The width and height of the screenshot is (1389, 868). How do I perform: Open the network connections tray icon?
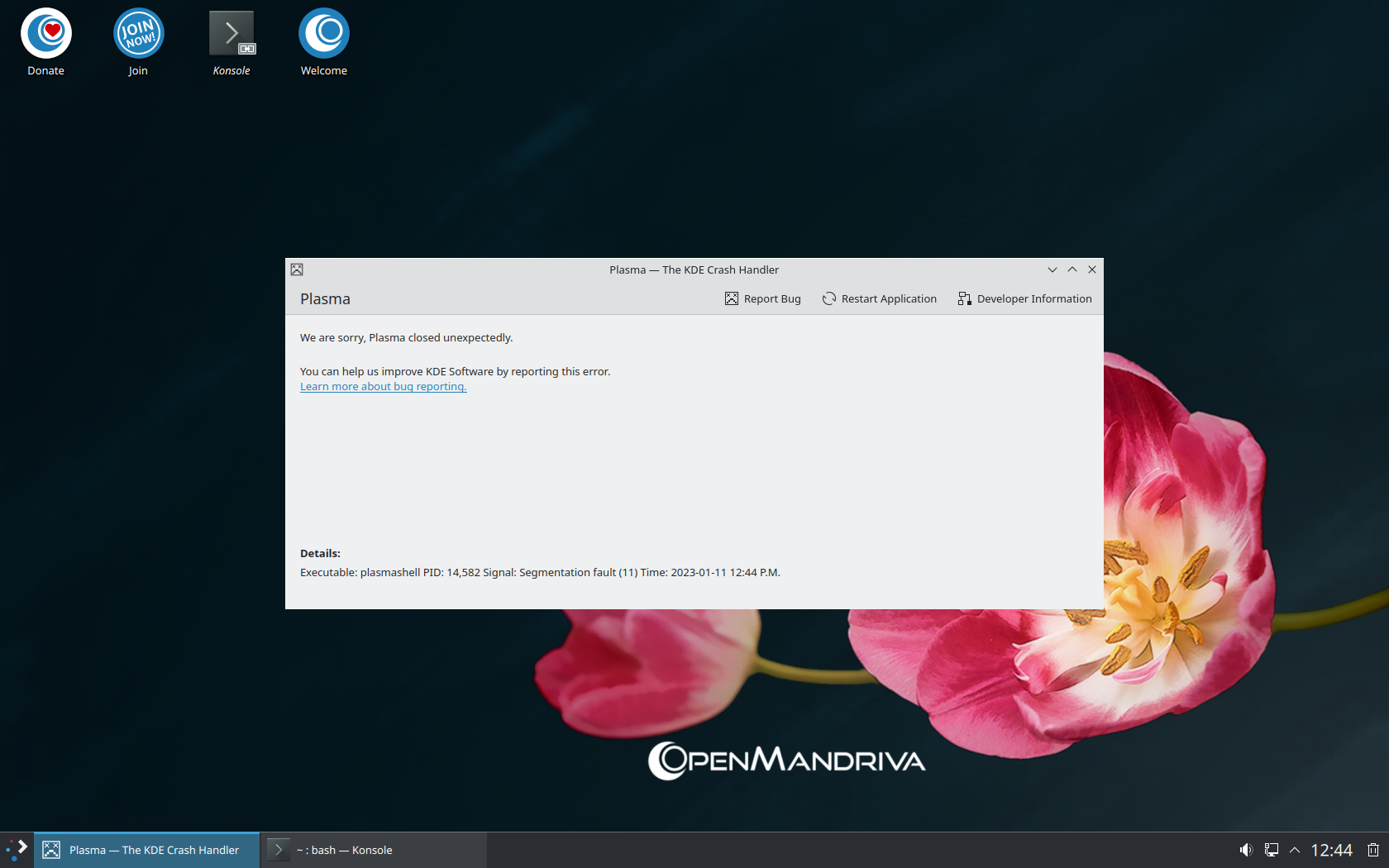(1272, 850)
